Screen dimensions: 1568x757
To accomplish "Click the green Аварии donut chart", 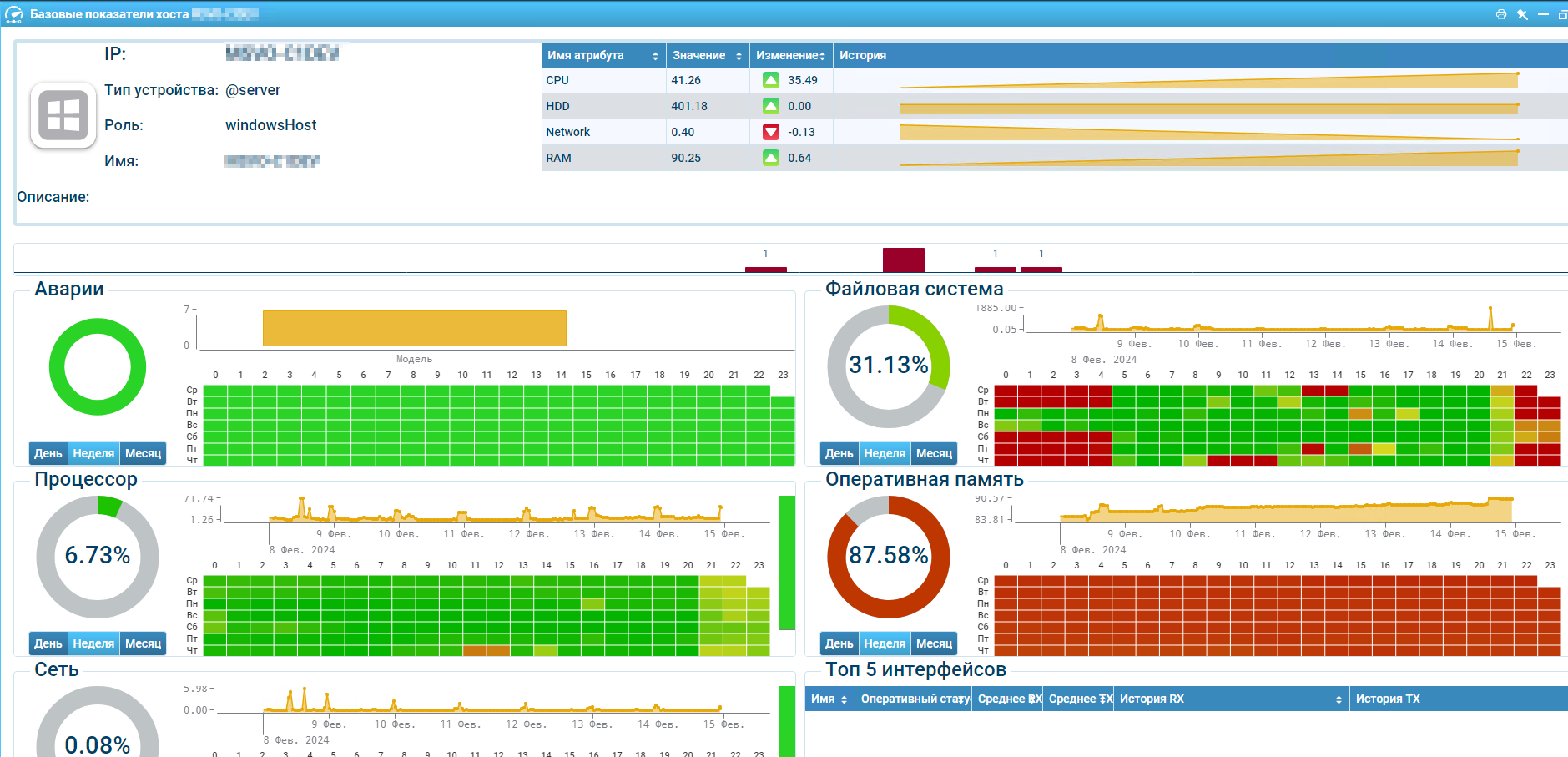I will (98, 367).
